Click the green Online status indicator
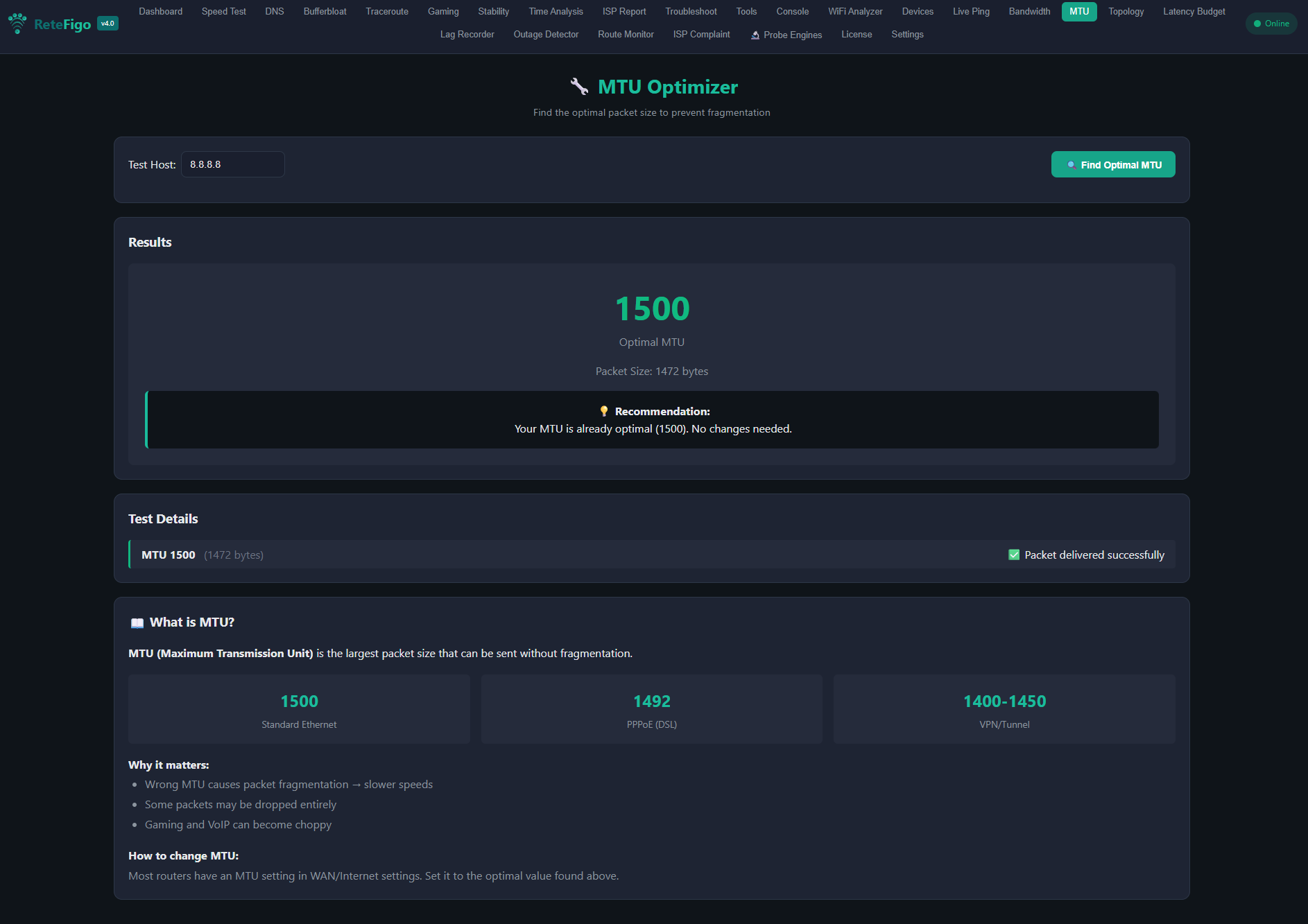This screenshot has width=1308, height=924. (1271, 24)
